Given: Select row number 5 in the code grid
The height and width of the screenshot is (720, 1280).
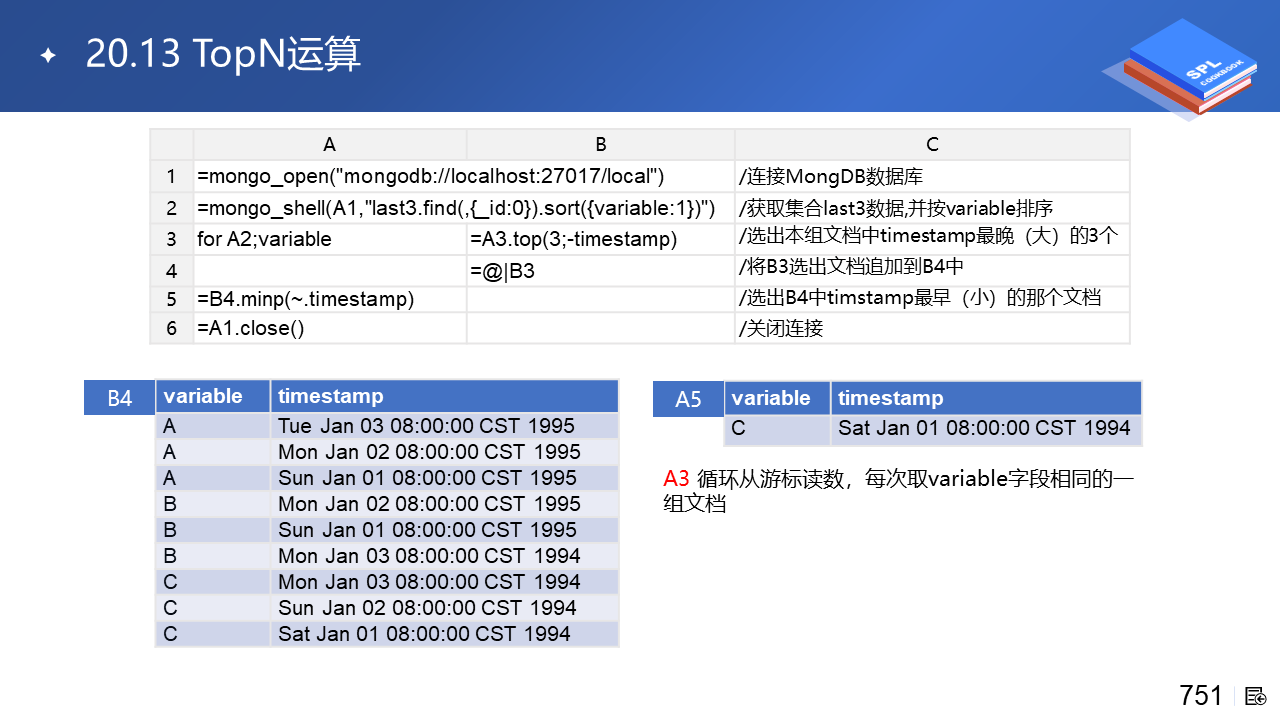Looking at the screenshot, I should (172, 300).
